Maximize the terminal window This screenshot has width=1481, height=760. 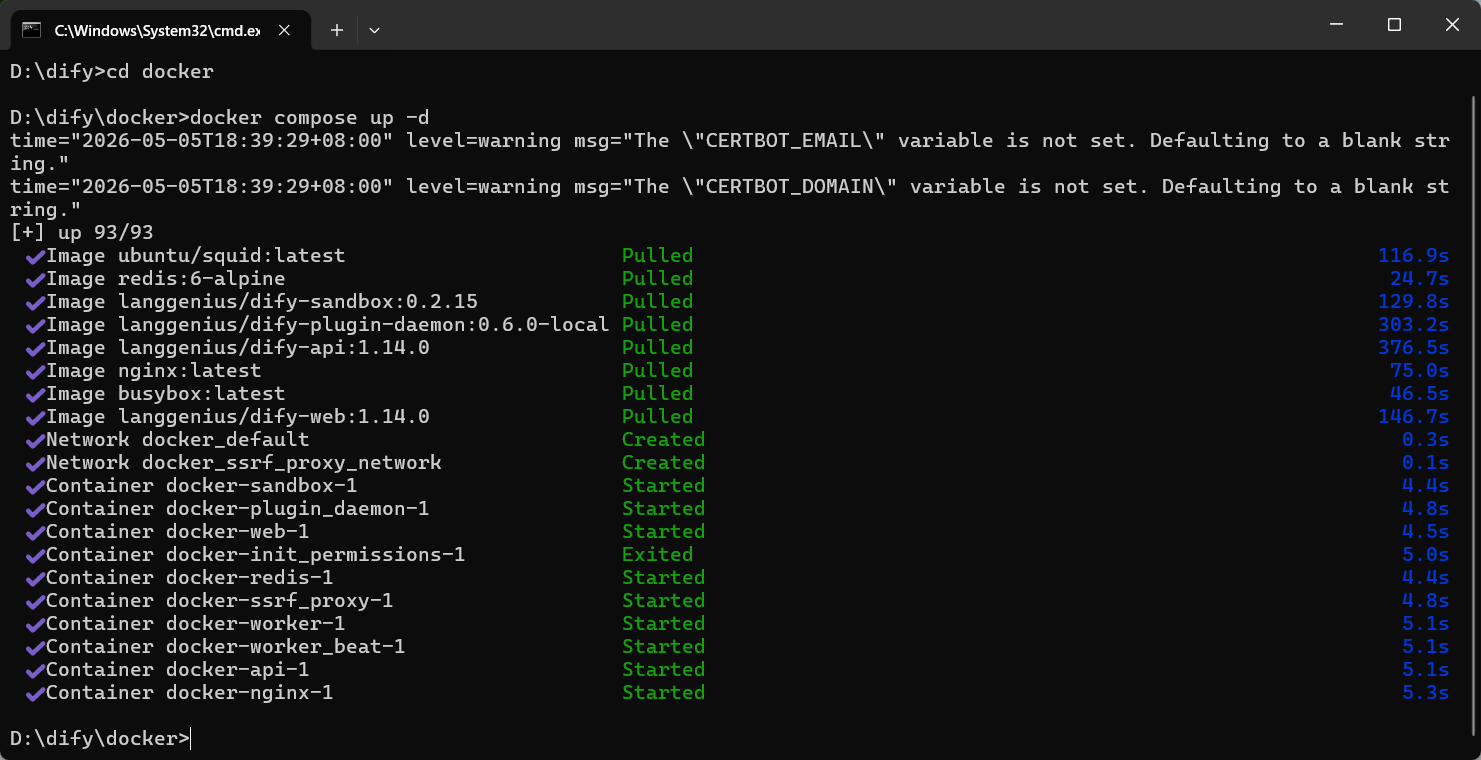pos(1394,25)
